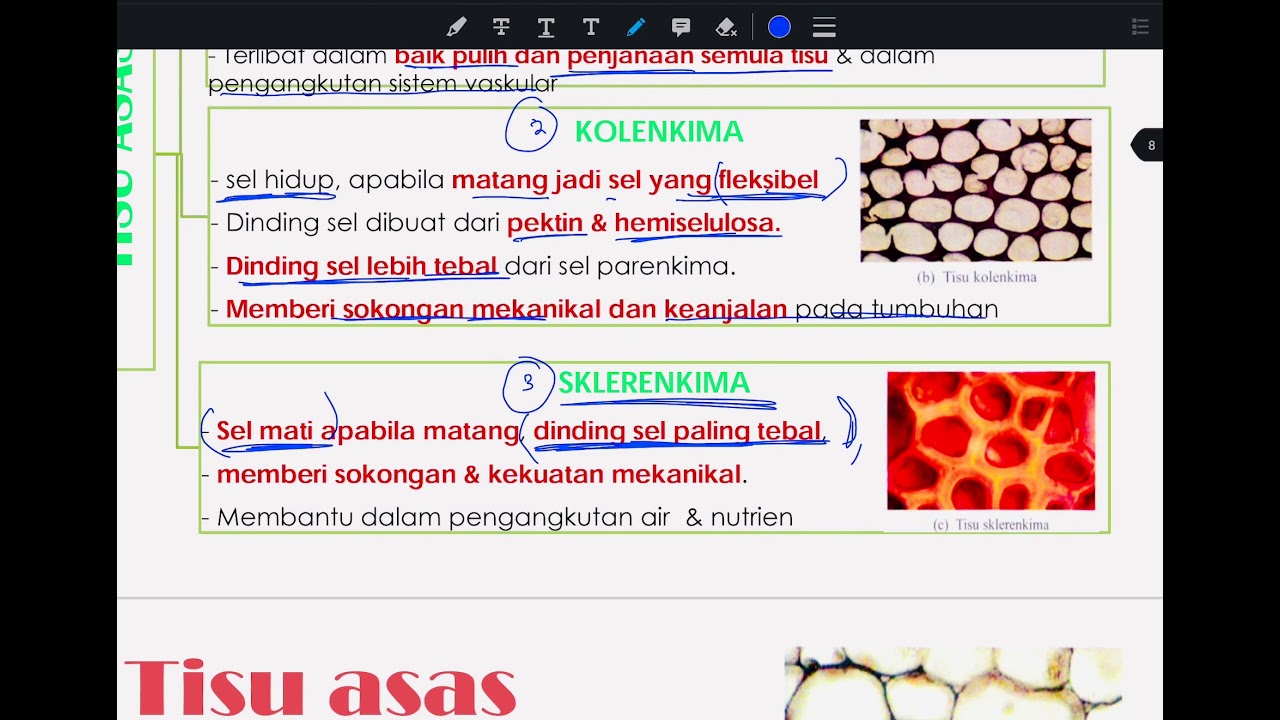Viewport: 1280px width, 720px height.
Task: Click the word 'keanjalan'
Action: coord(726,310)
